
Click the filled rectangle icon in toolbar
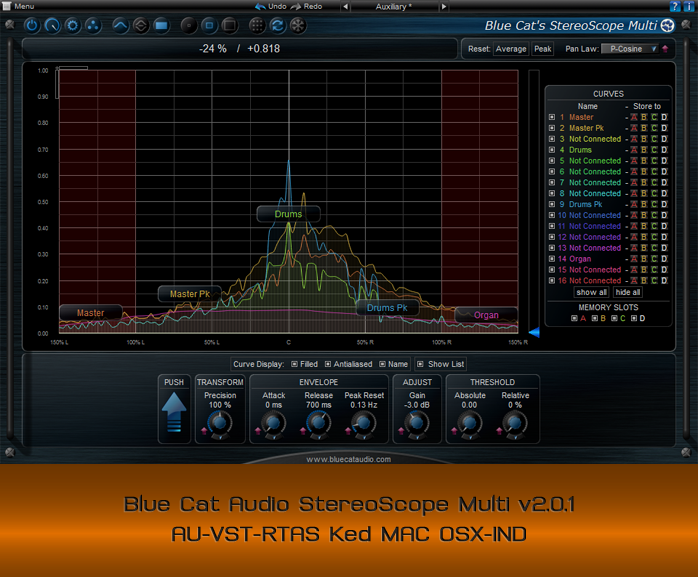(x=161, y=25)
